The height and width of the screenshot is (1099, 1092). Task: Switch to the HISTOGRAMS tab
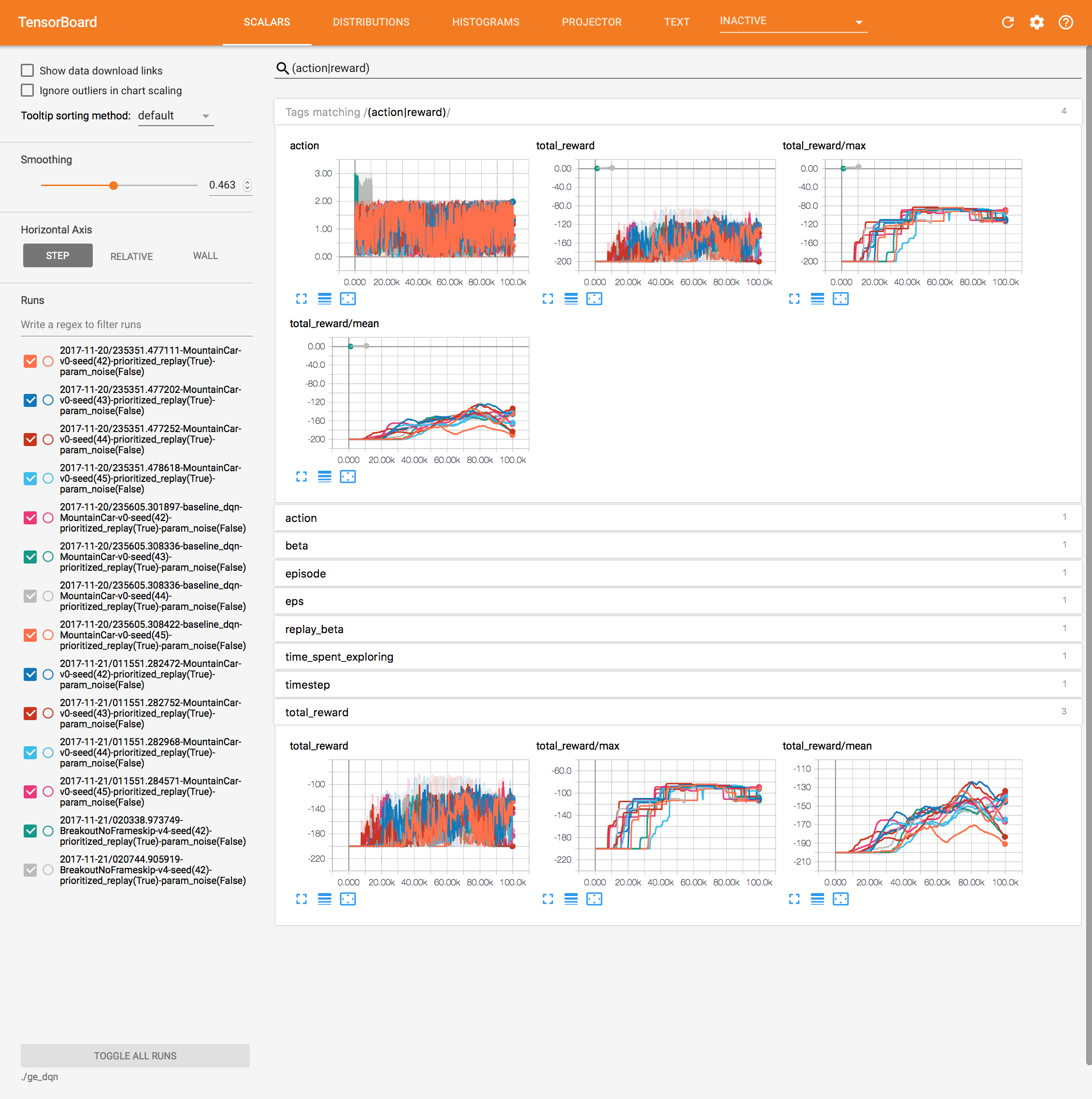[485, 22]
